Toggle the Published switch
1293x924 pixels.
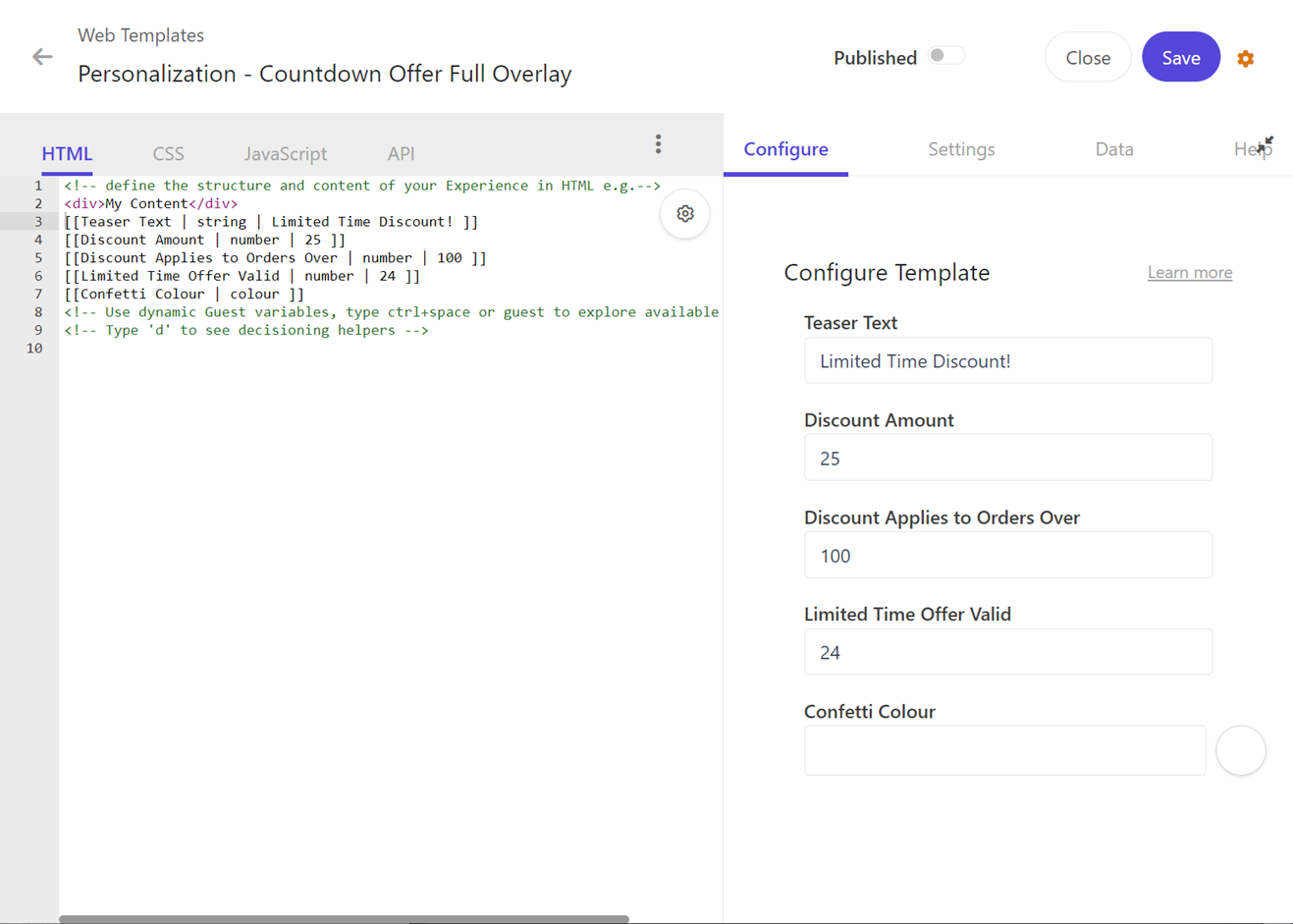[946, 56]
